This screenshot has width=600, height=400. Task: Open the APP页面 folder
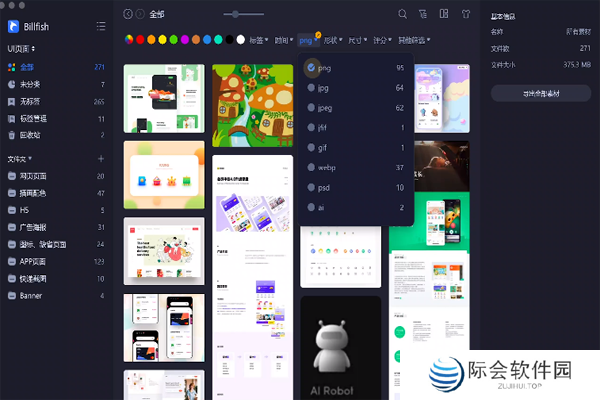(x=36, y=261)
